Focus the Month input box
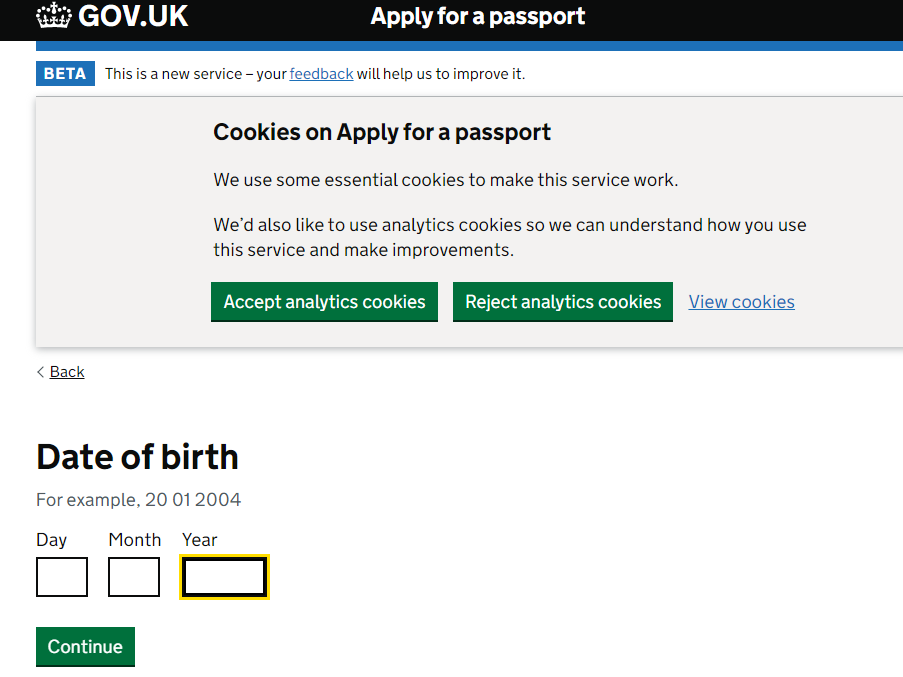The image size is (903, 677). (x=134, y=577)
